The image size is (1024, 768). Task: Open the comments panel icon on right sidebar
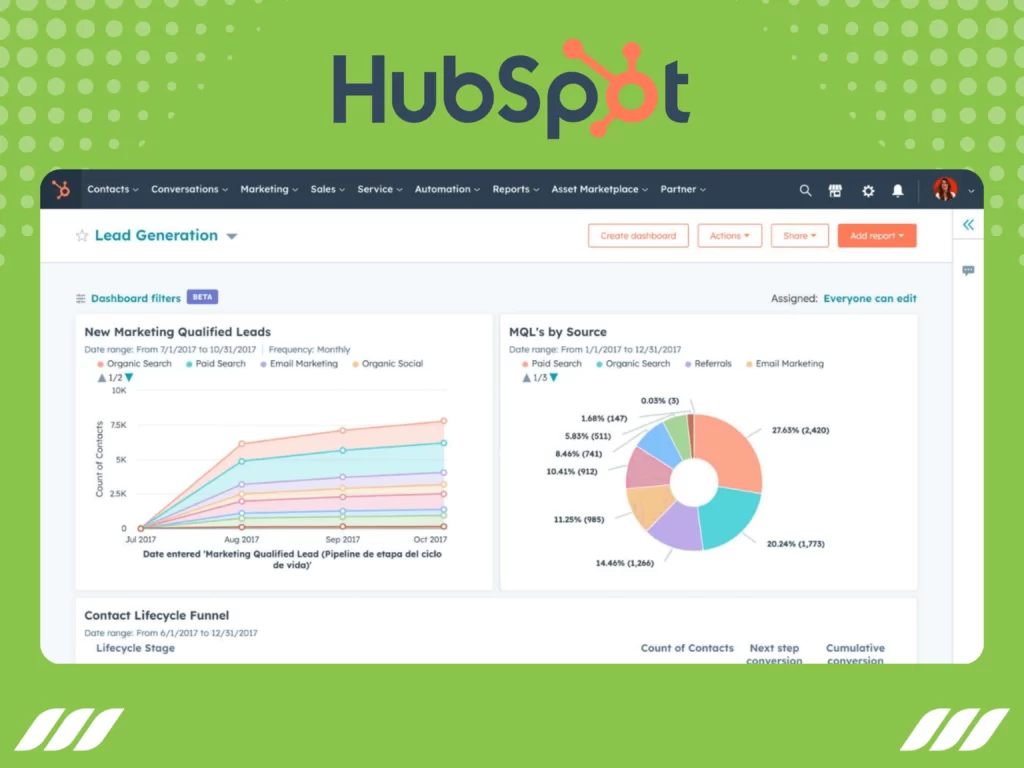coord(967,271)
